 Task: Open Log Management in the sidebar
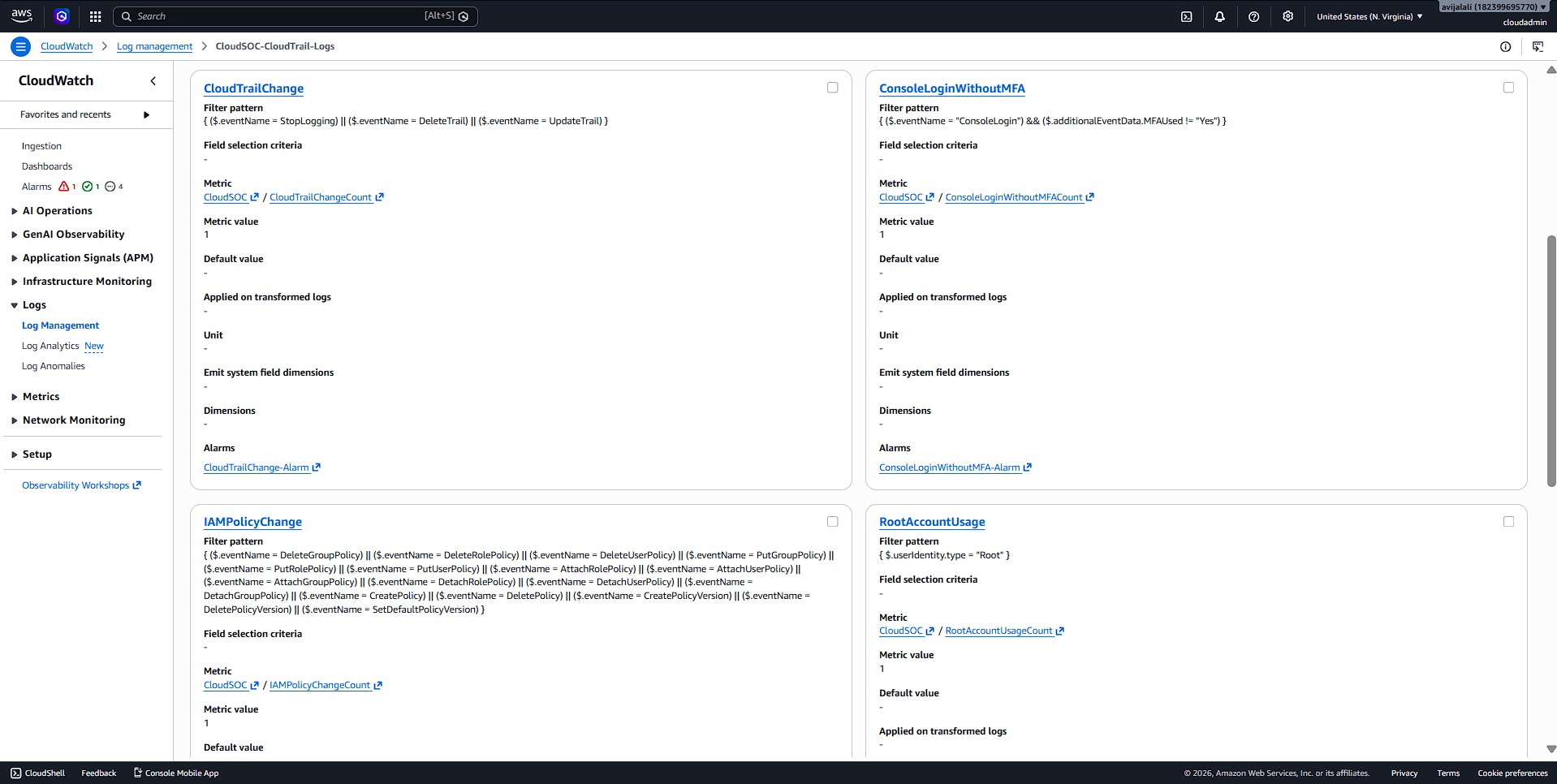point(60,325)
